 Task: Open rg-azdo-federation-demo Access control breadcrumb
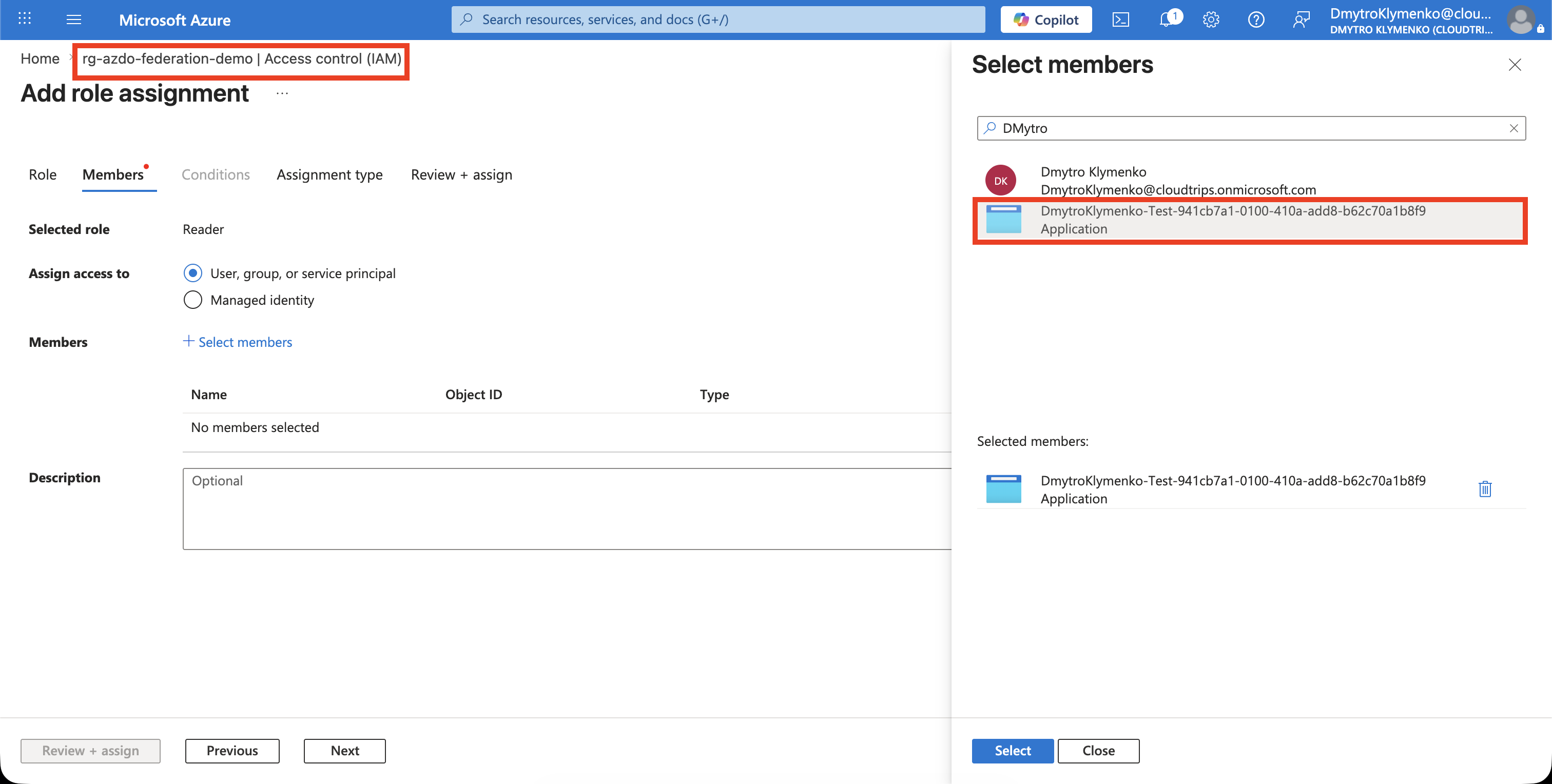242,58
